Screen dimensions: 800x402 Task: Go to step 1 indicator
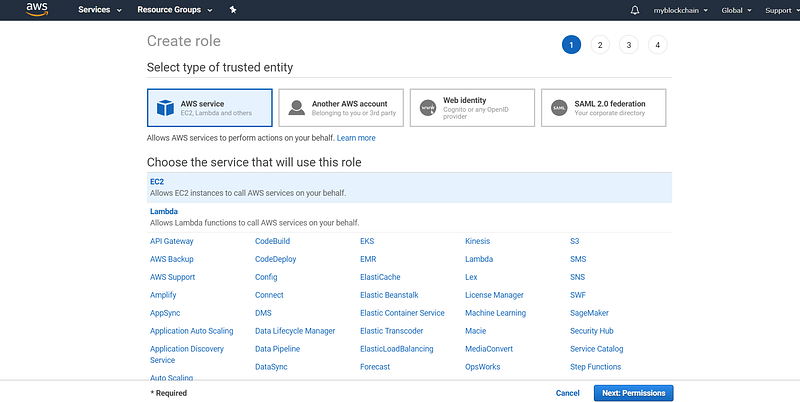click(x=571, y=45)
